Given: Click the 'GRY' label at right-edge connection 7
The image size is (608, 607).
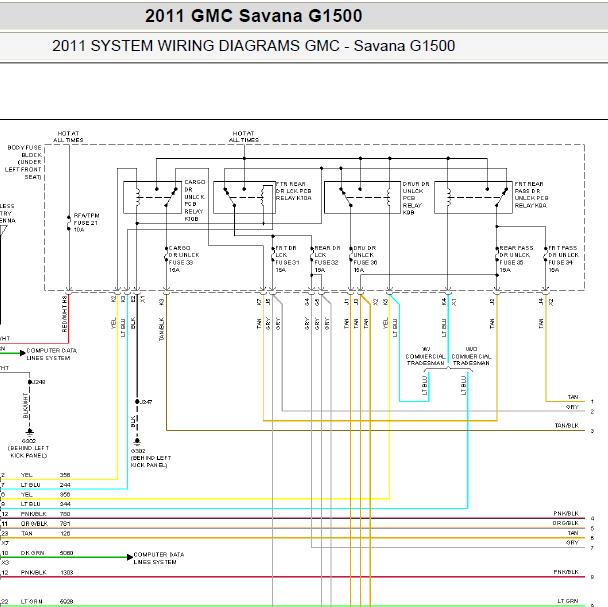Looking at the screenshot, I should pyautogui.click(x=572, y=543).
